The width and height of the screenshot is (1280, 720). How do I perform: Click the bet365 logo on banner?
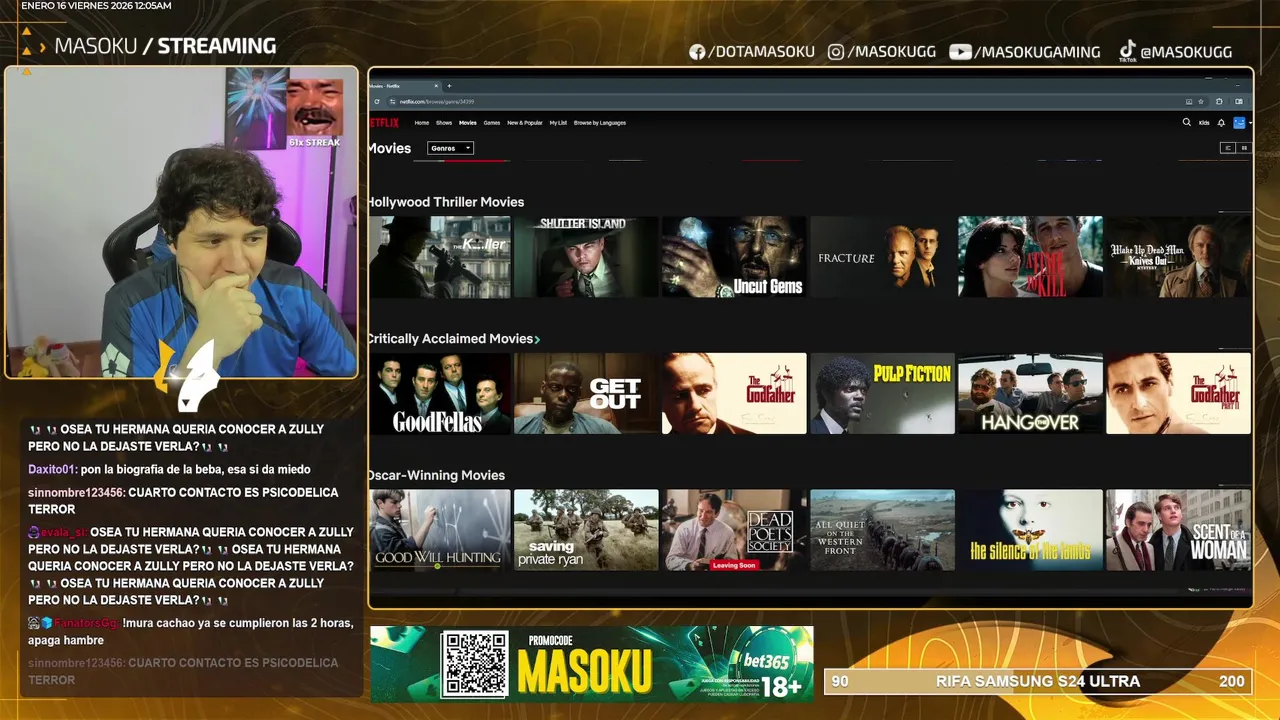pos(767,661)
